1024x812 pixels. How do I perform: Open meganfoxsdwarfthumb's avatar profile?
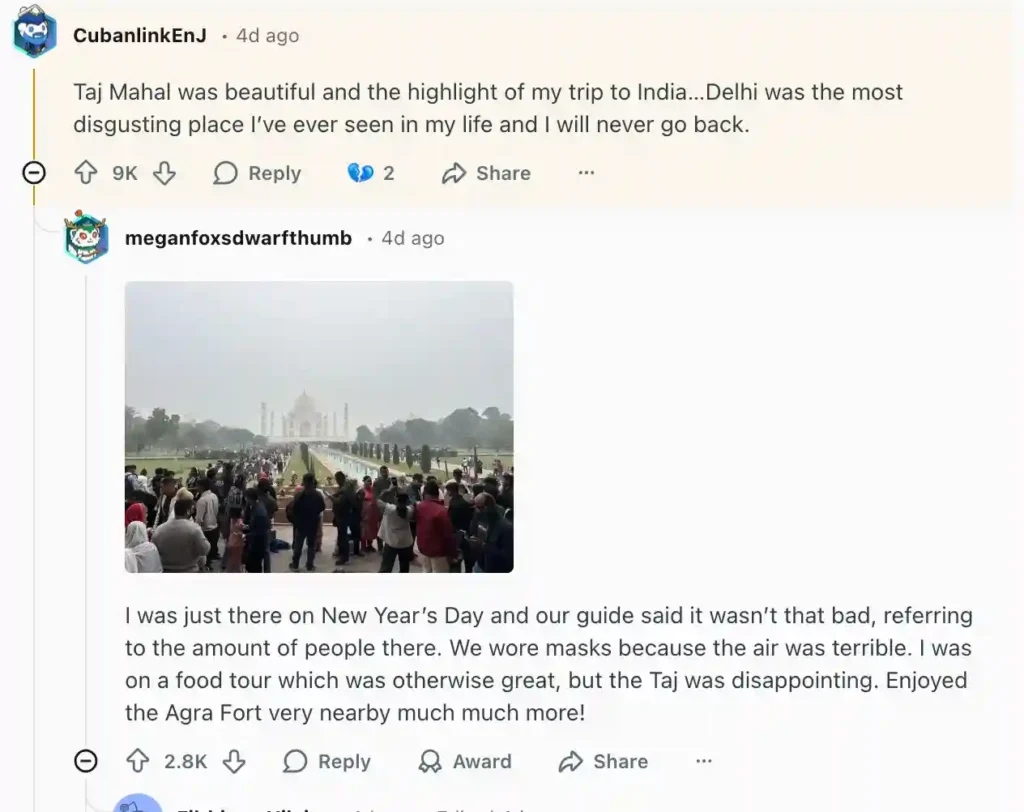tap(87, 238)
